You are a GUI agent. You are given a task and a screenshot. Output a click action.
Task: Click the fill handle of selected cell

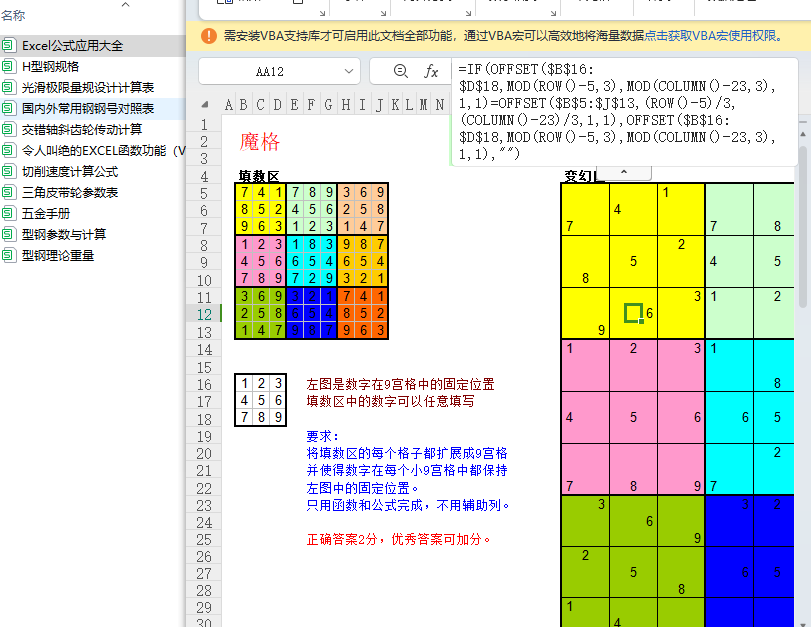tap(641, 321)
